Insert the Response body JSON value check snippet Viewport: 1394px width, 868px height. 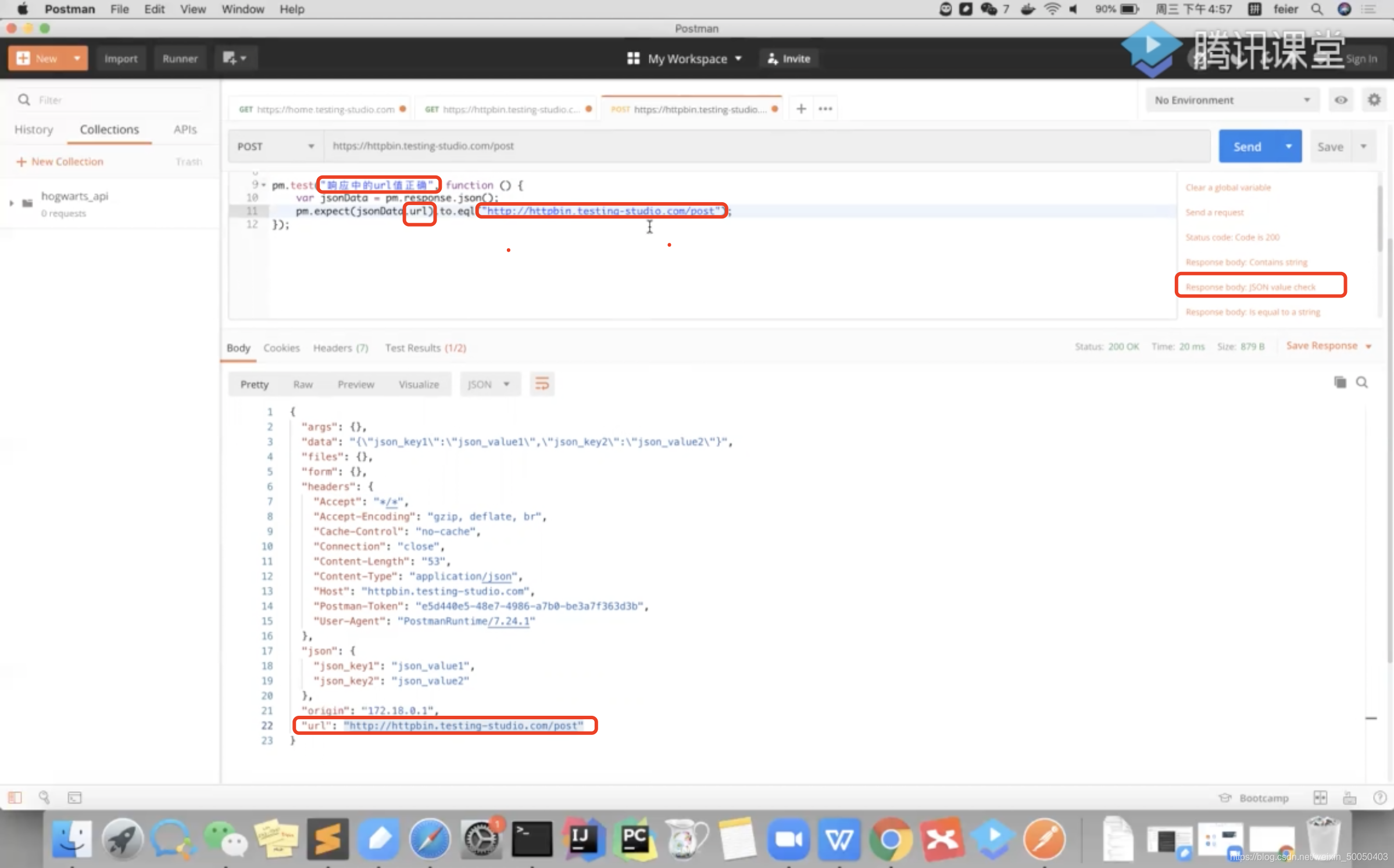coord(1250,287)
